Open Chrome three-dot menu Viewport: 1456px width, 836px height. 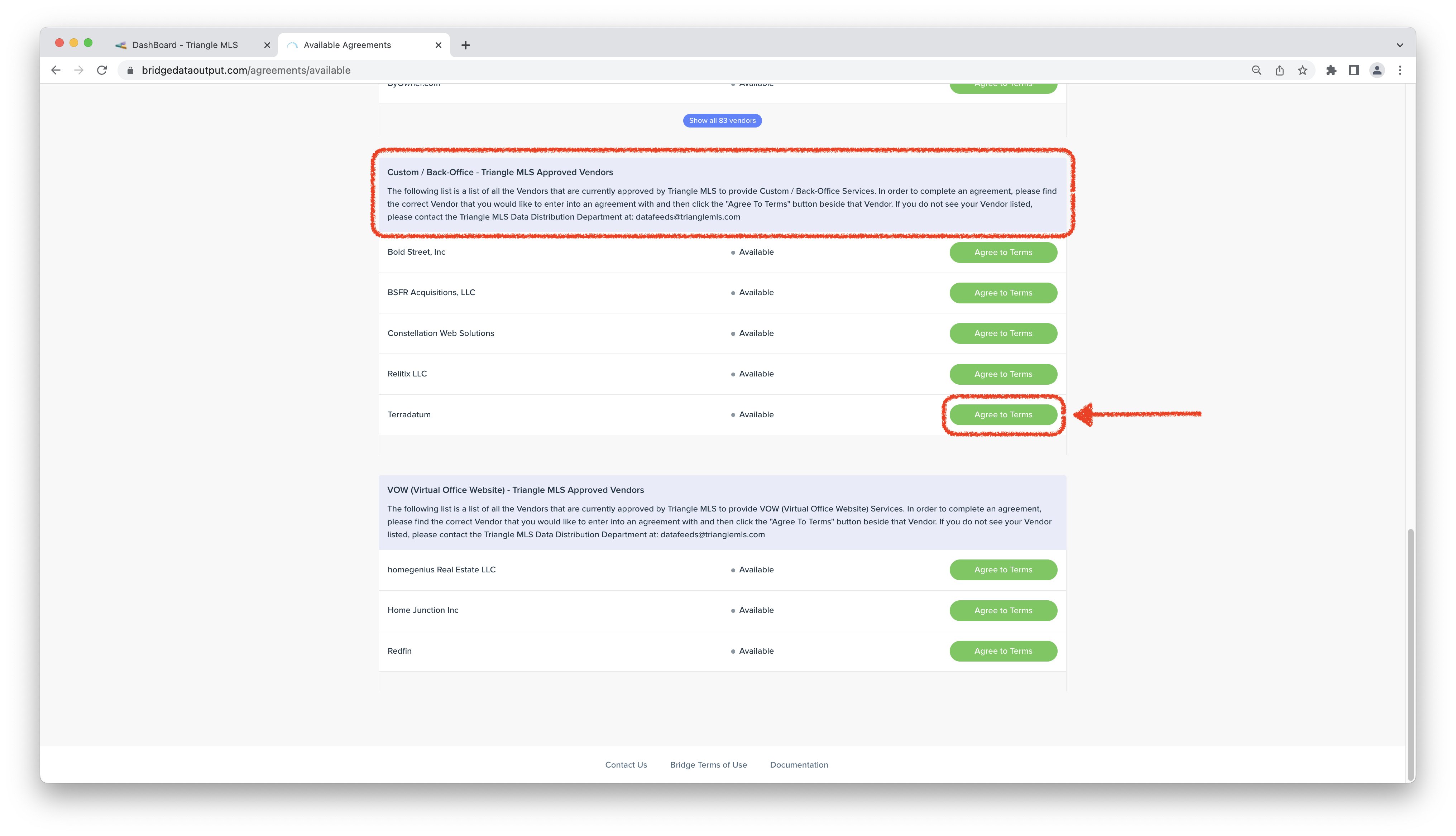[1400, 70]
